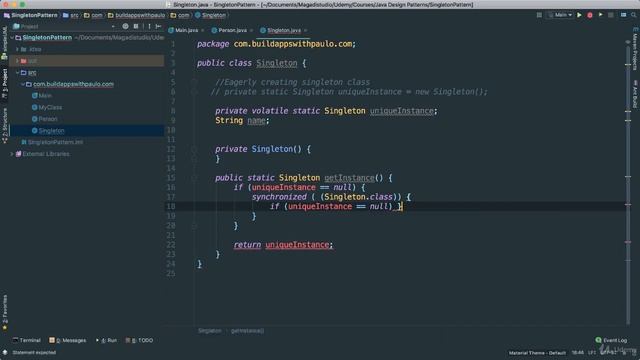Click the search everywhere magnifier icon
This screenshot has width=640, height=360.
click(633, 15)
